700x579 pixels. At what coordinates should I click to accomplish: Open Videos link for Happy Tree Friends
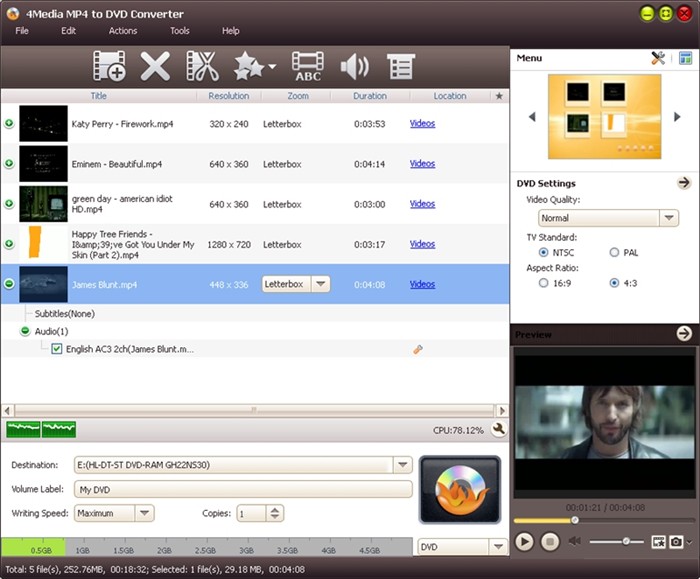click(x=422, y=244)
